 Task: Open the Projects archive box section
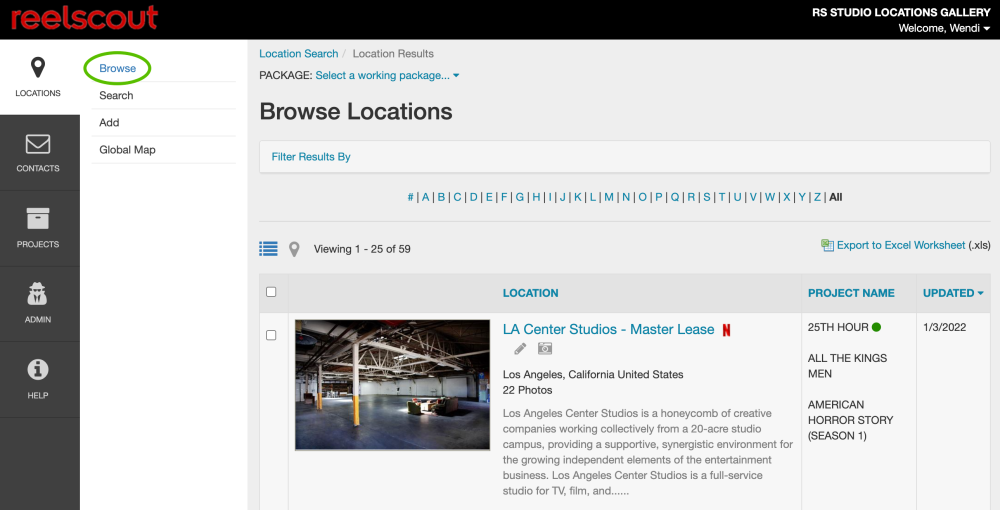(38, 228)
